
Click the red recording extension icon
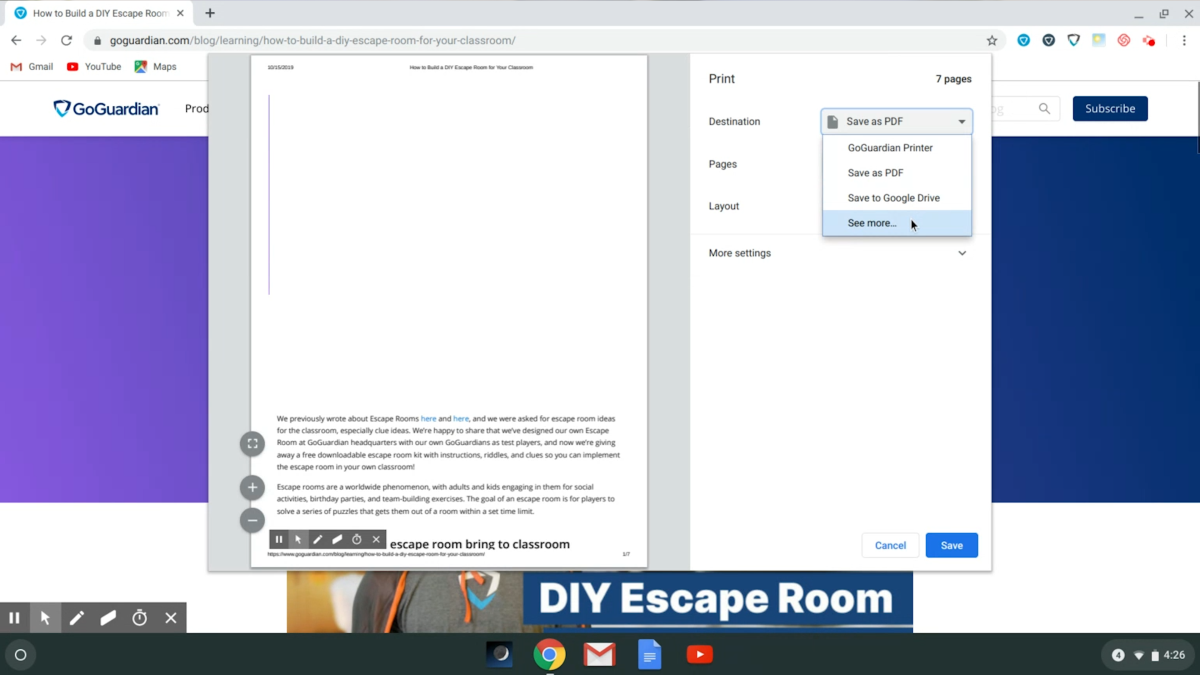1149,41
